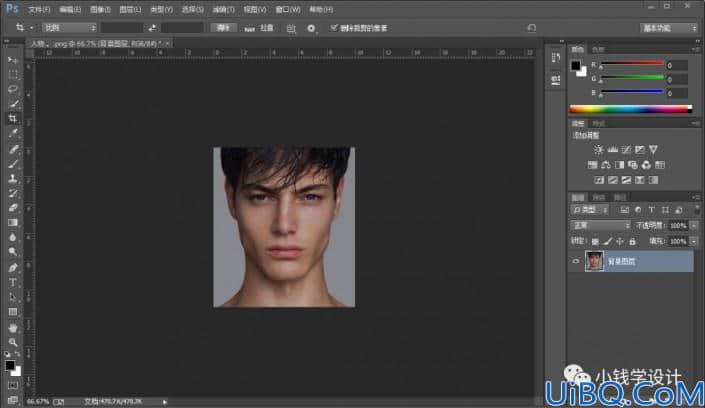Screen dimensions: 705x408
Task: Swap crop width and height values
Action: [x=152, y=28]
